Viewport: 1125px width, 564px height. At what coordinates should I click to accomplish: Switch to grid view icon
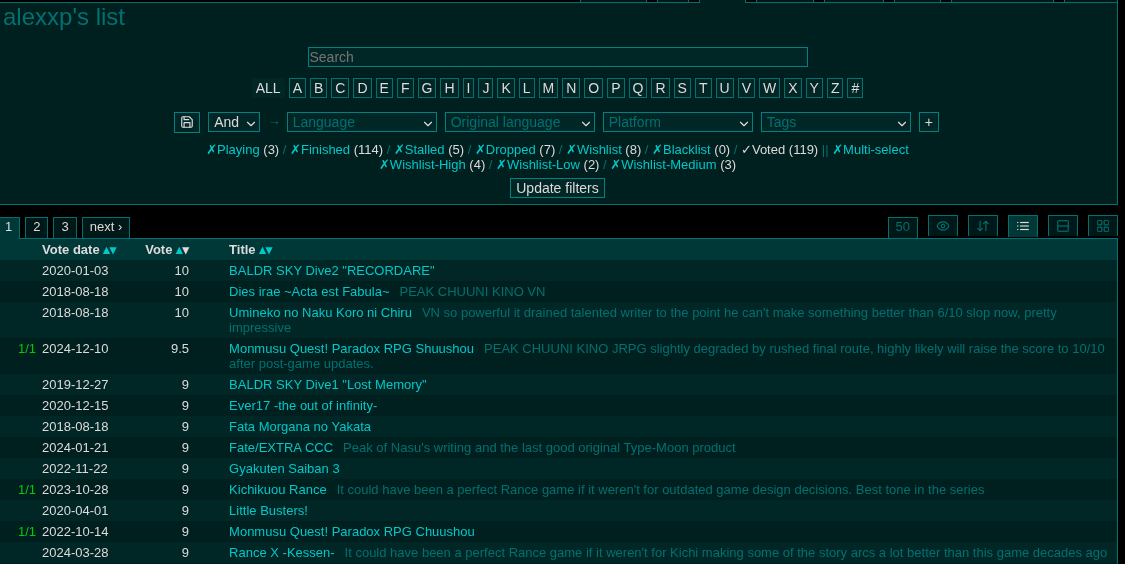[1103, 226]
